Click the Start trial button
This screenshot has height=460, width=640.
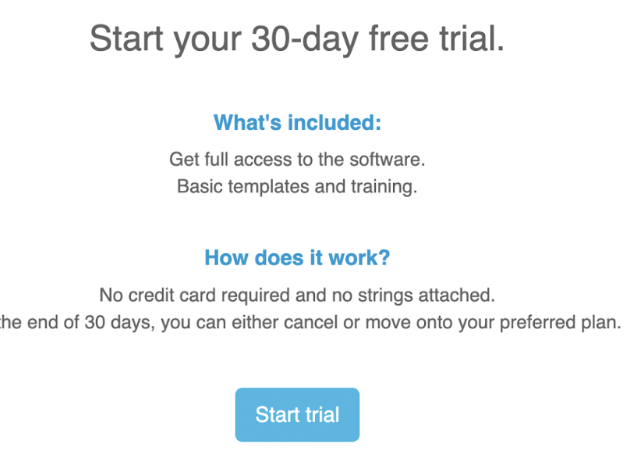click(x=297, y=415)
